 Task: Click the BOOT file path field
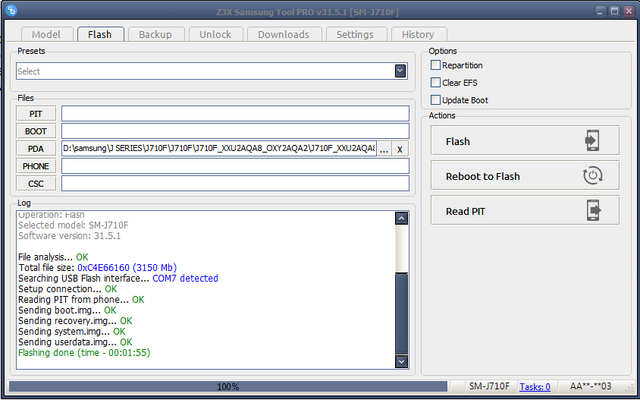[235, 131]
